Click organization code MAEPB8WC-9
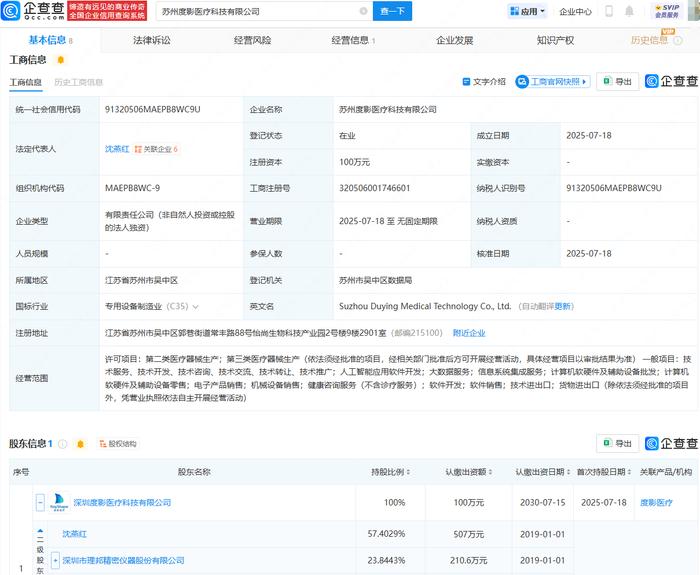Viewport: 700px width, 575px height. (132, 188)
